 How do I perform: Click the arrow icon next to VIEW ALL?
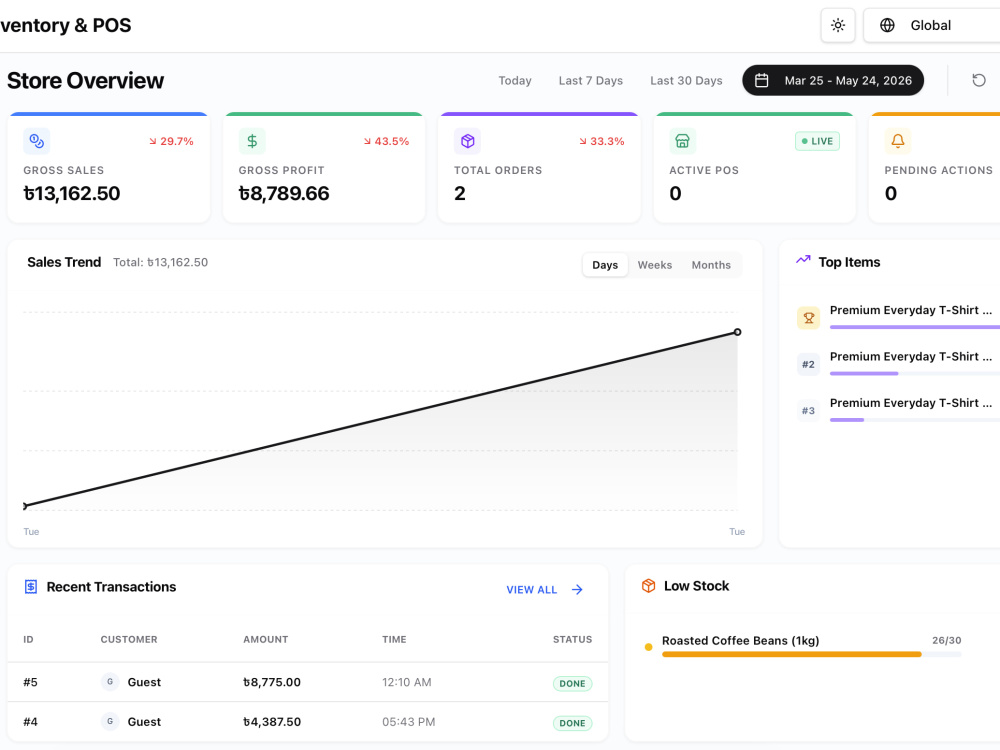(x=577, y=590)
